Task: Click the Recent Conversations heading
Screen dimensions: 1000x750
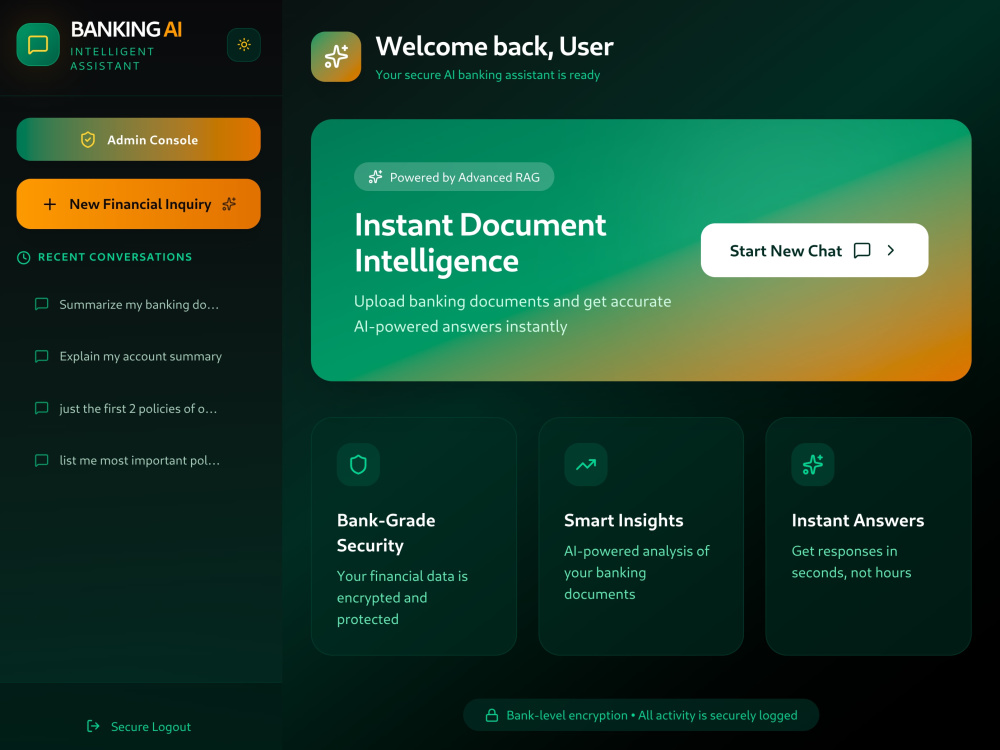Action: point(115,257)
